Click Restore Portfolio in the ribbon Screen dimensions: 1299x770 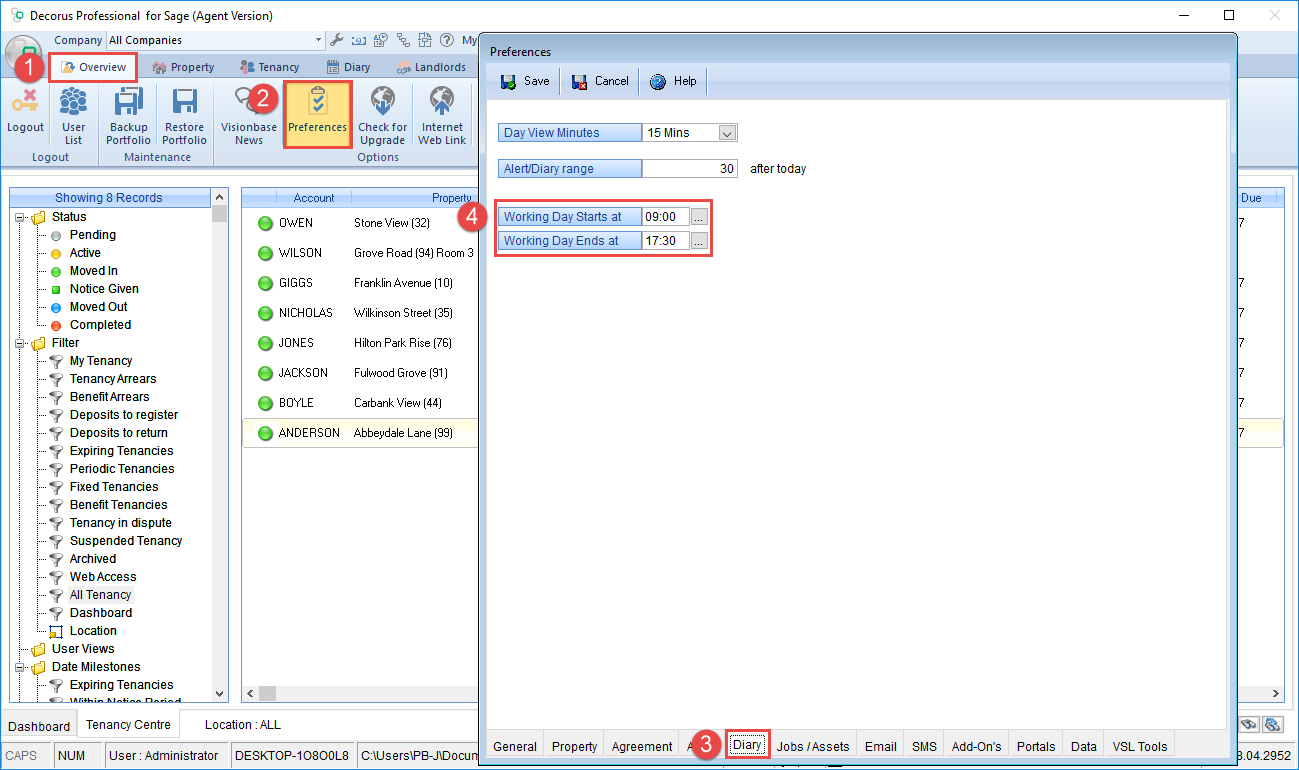[x=184, y=116]
